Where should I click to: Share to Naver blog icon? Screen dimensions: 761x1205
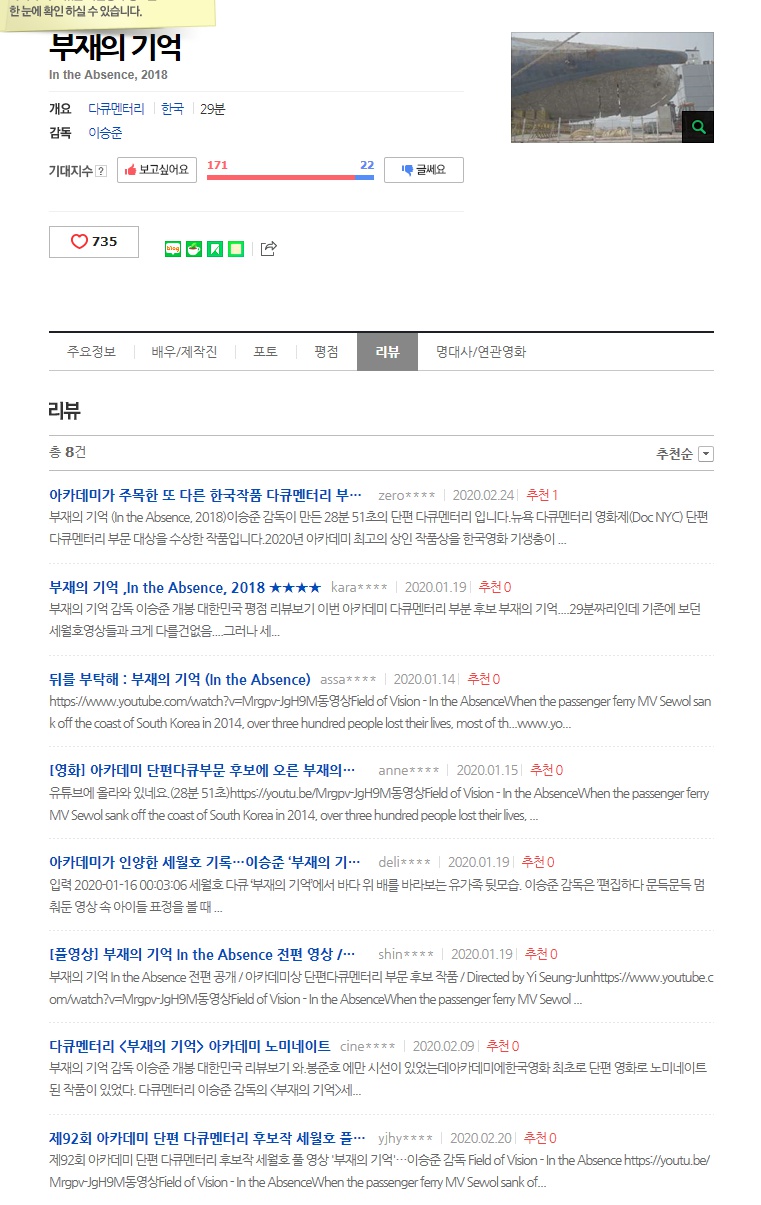172,248
